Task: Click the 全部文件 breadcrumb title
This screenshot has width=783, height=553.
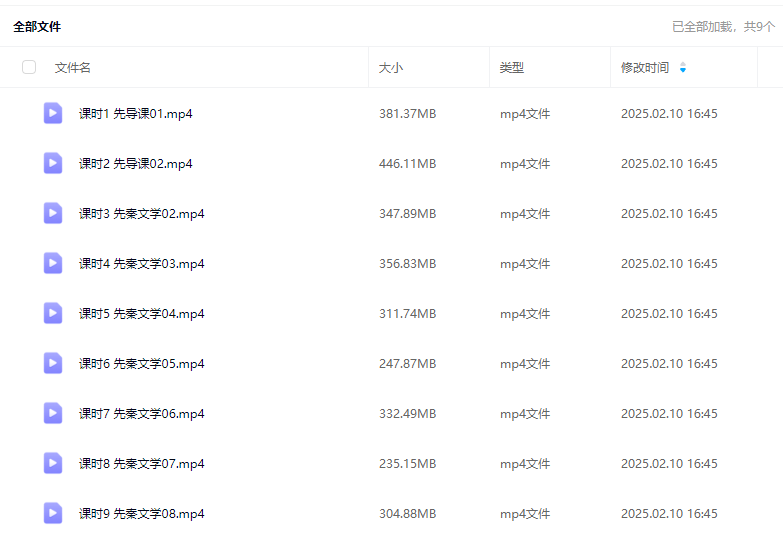Action: pyautogui.click(x=37, y=26)
